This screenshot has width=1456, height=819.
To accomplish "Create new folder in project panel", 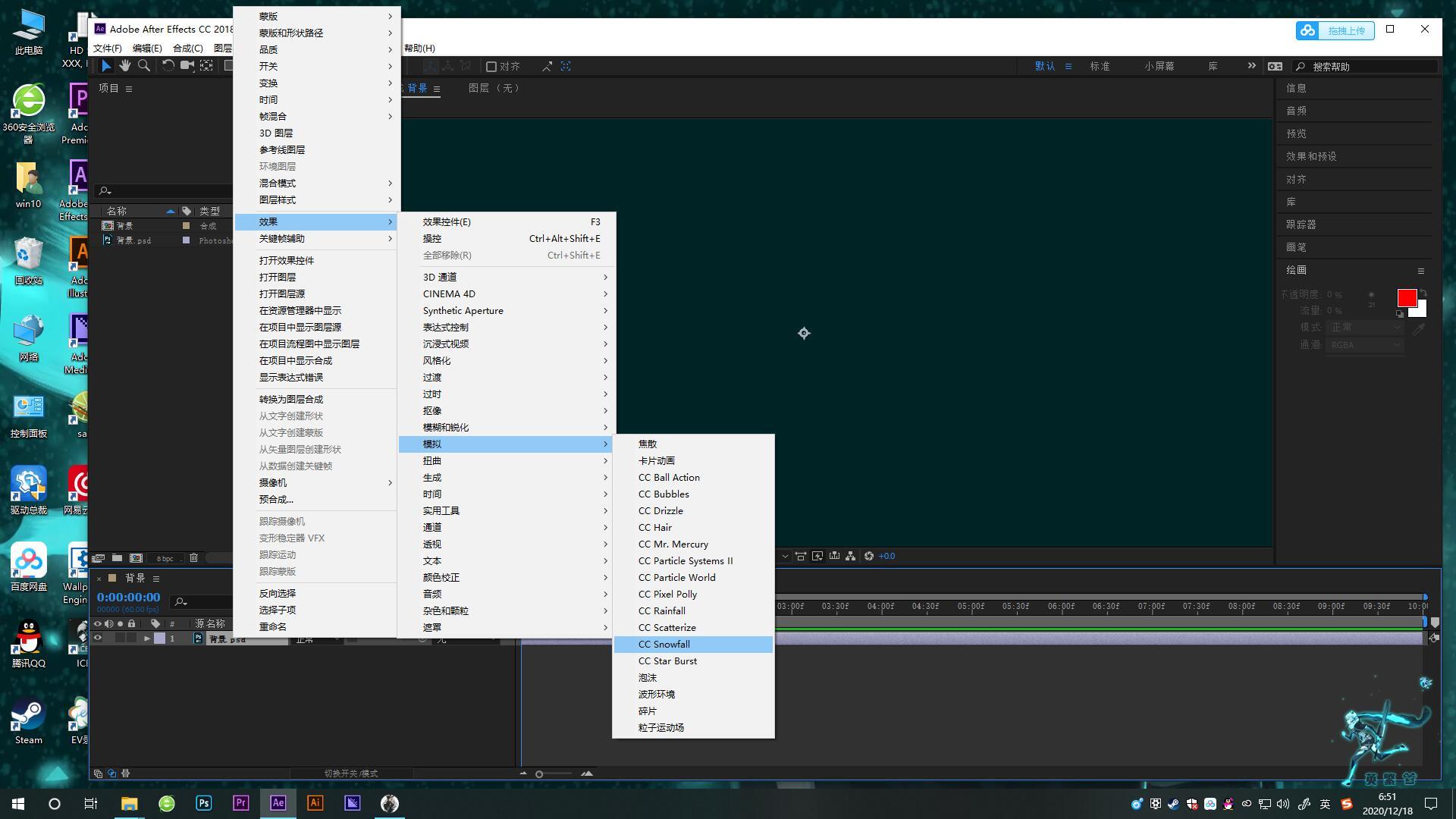I will (x=117, y=557).
